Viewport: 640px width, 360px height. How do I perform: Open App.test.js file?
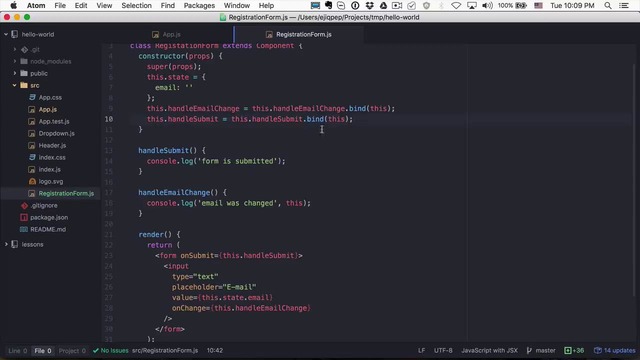point(54,121)
